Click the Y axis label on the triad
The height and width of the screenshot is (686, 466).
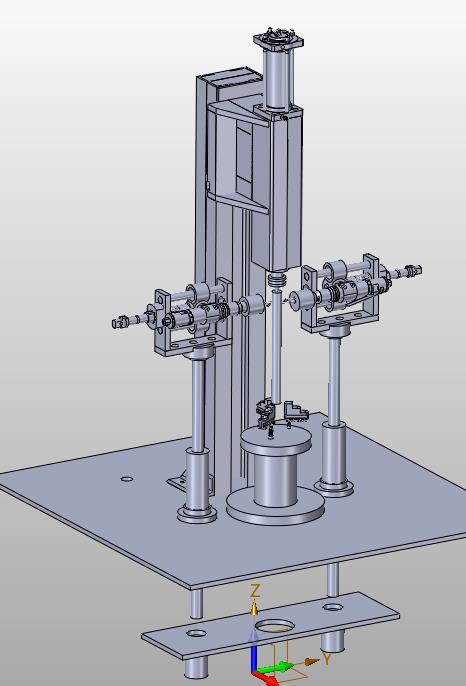pos(326,658)
